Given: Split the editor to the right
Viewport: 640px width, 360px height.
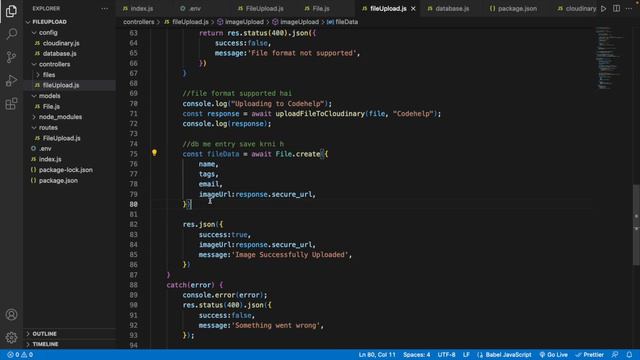Looking at the screenshot, I should pyautogui.click(x=616, y=9).
